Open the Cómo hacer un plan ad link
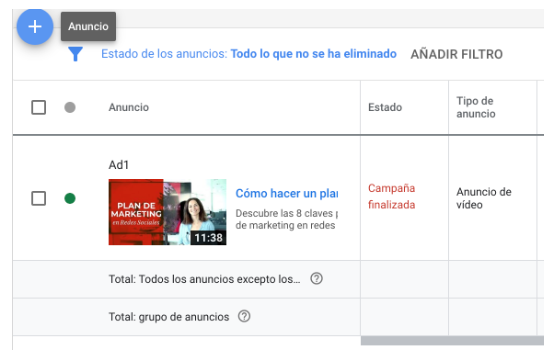544x361 pixels. (x=287, y=194)
